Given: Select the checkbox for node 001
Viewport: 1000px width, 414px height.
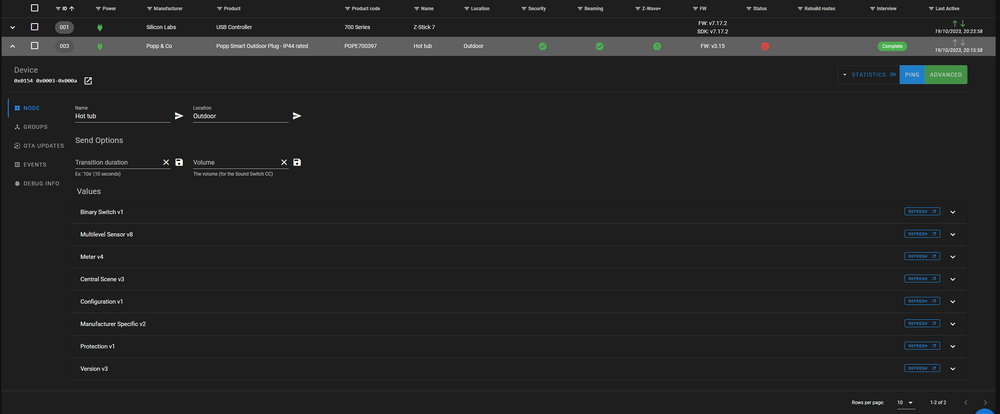Looking at the screenshot, I should click(x=34, y=27).
